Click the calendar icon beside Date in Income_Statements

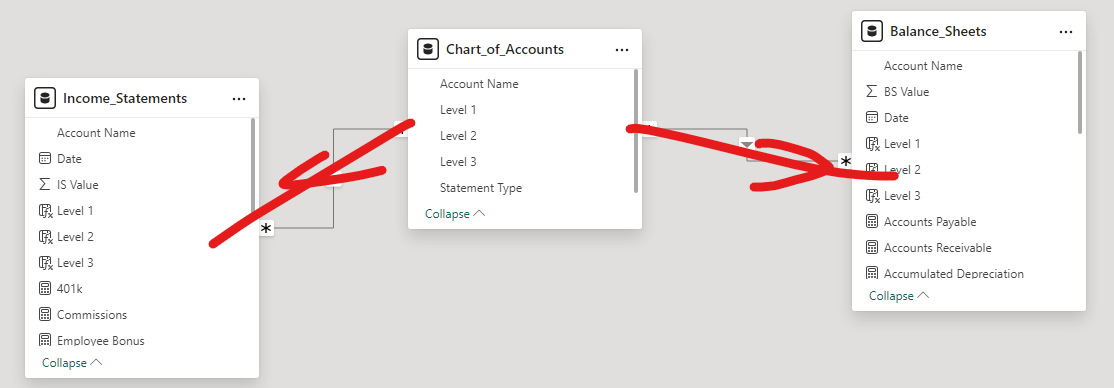click(x=45, y=159)
